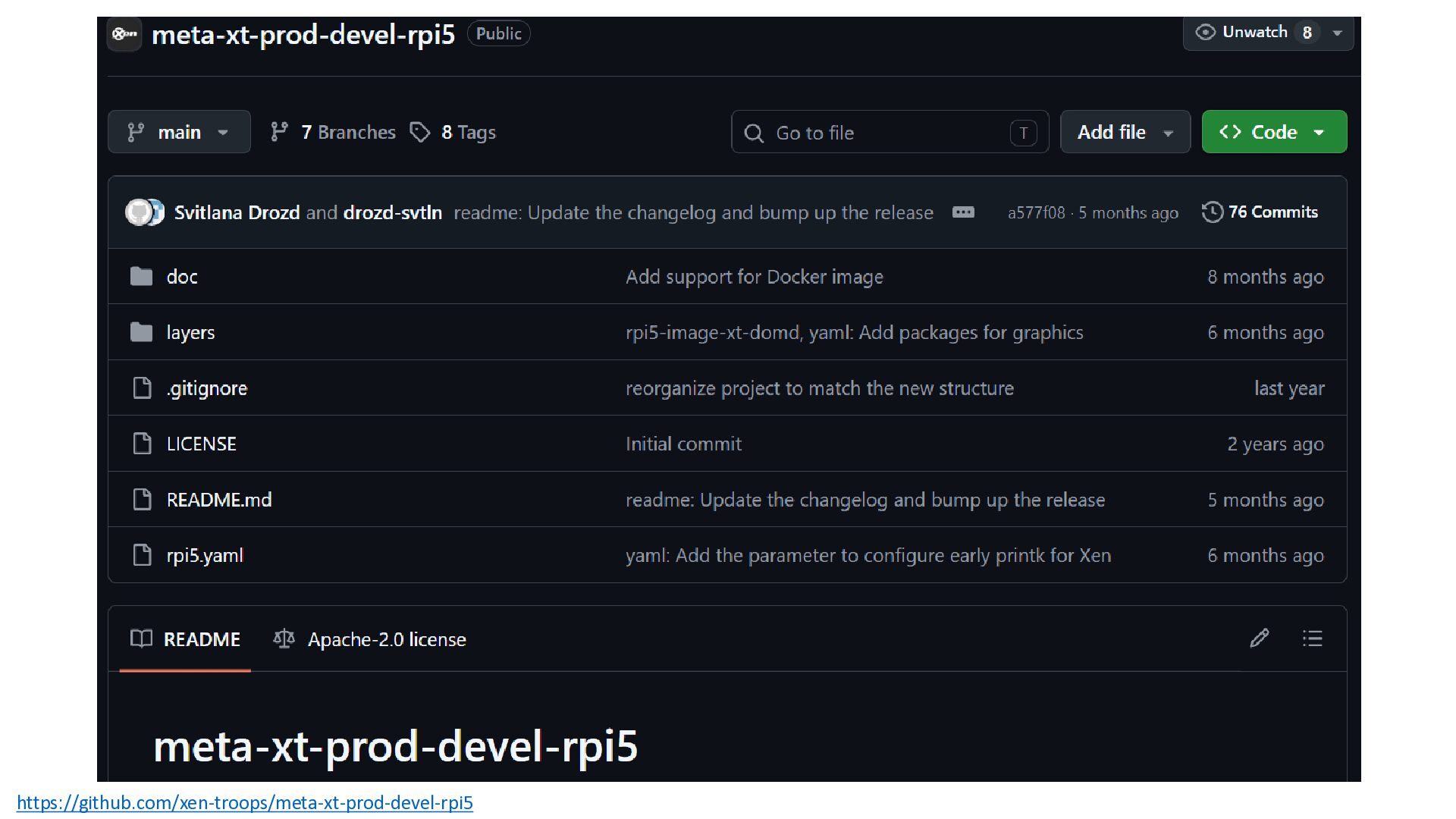Open the 76 Commits history link
Viewport: 1456px width, 819px height.
coord(1260,212)
